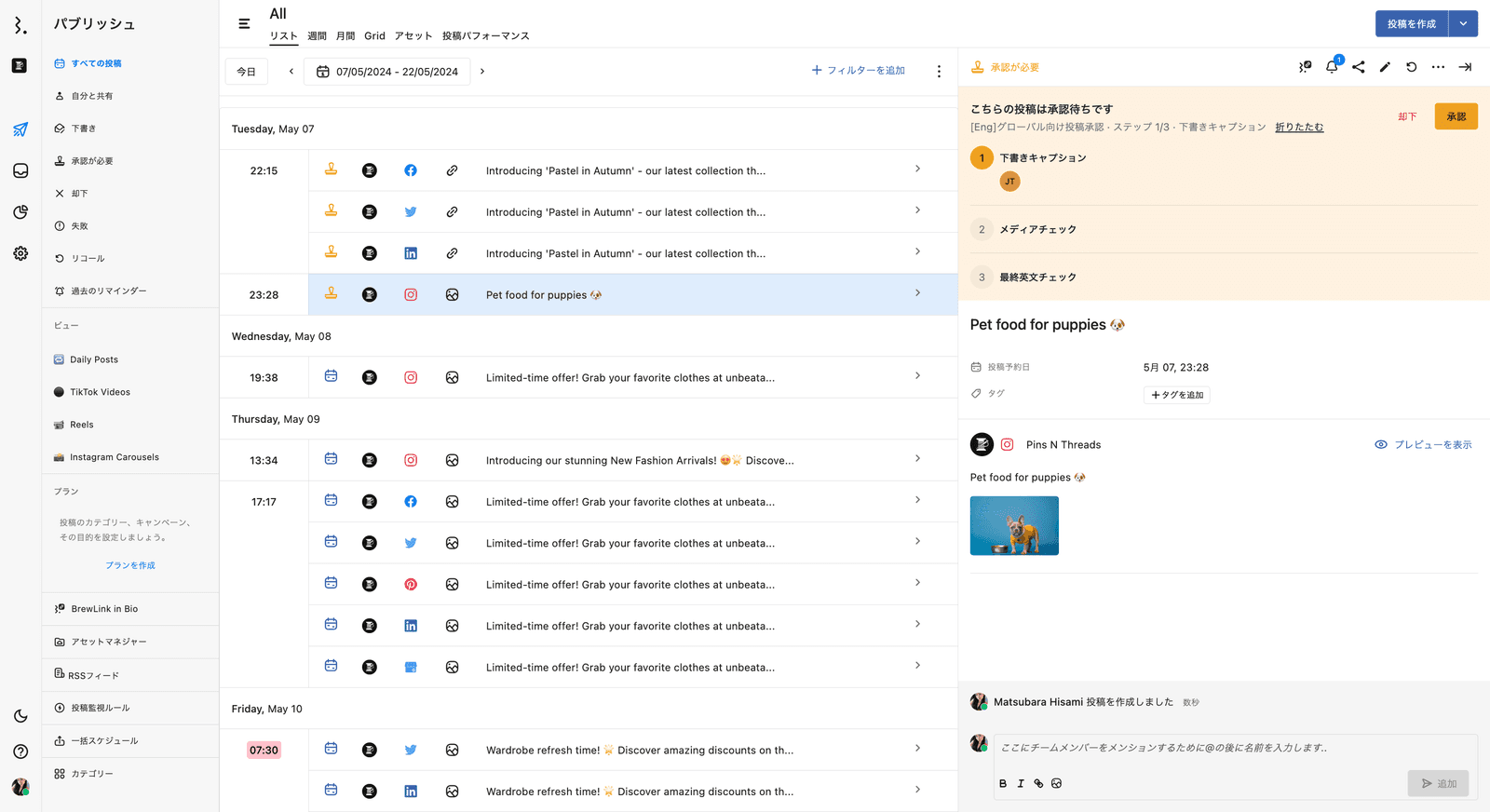Click the notification bell icon

(x=1332, y=67)
